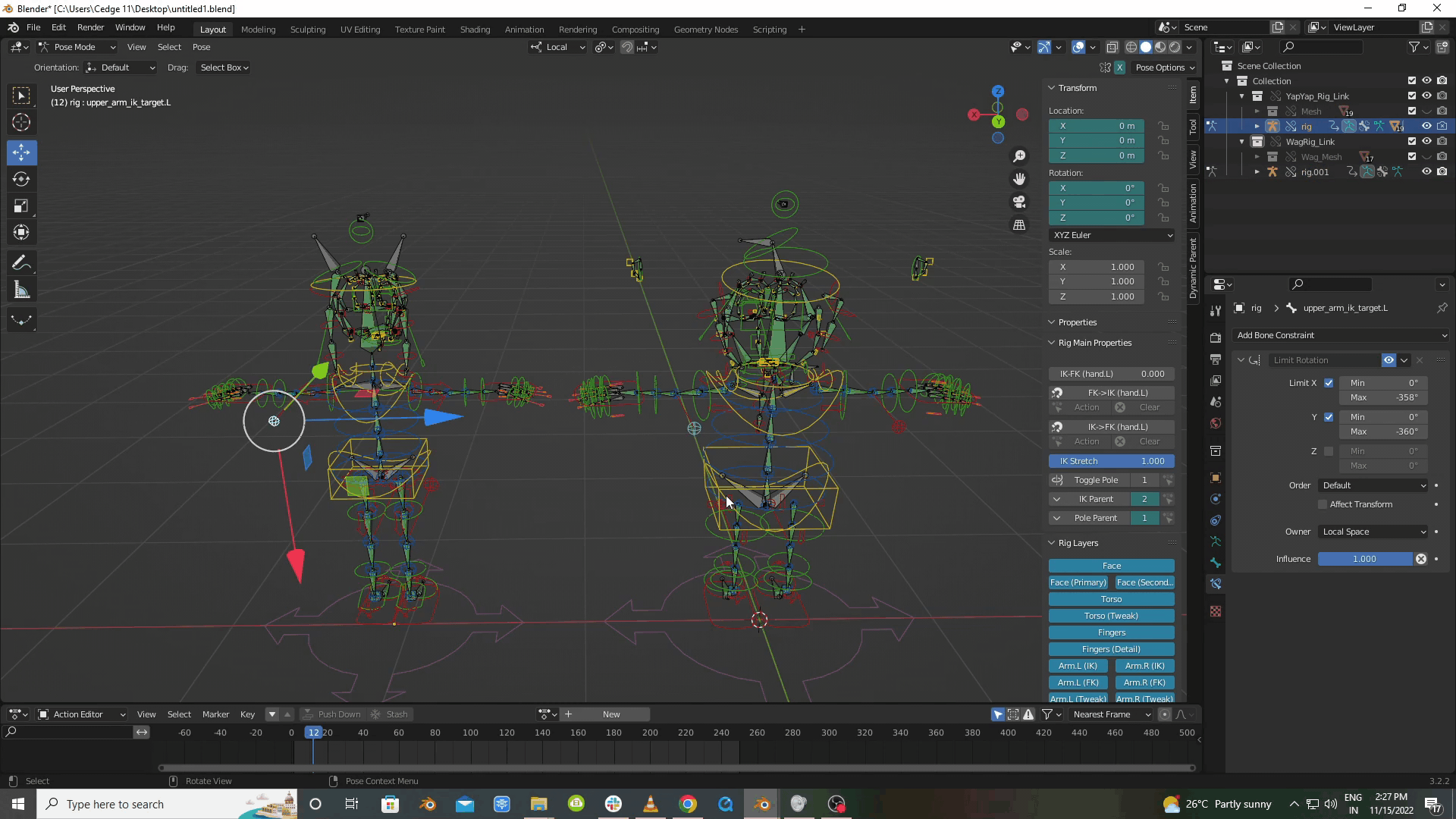Open Chrome from the taskbar
1456x819 pixels.
point(688,804)
